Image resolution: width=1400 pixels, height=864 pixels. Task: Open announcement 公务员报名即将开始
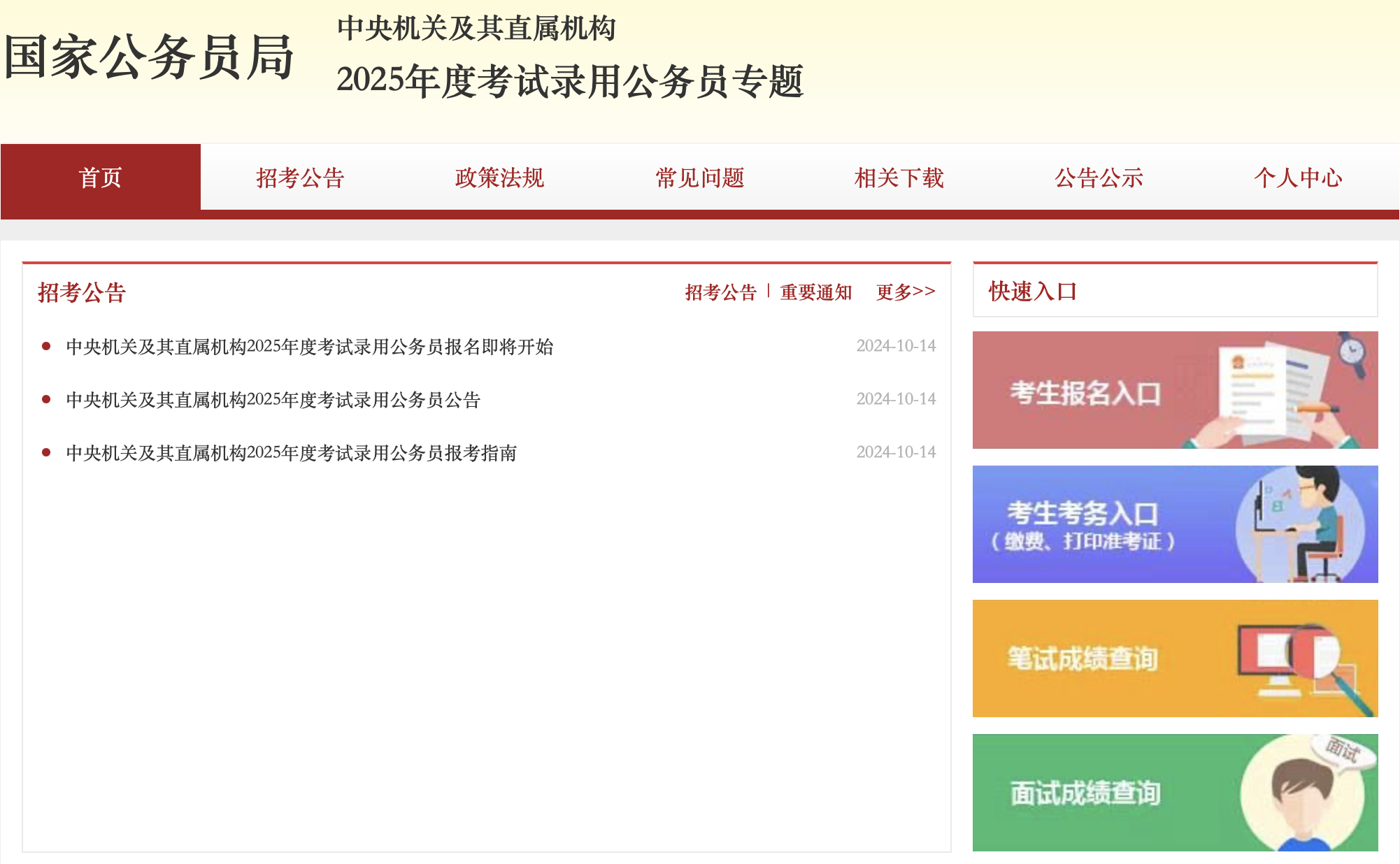click(310, 347)
